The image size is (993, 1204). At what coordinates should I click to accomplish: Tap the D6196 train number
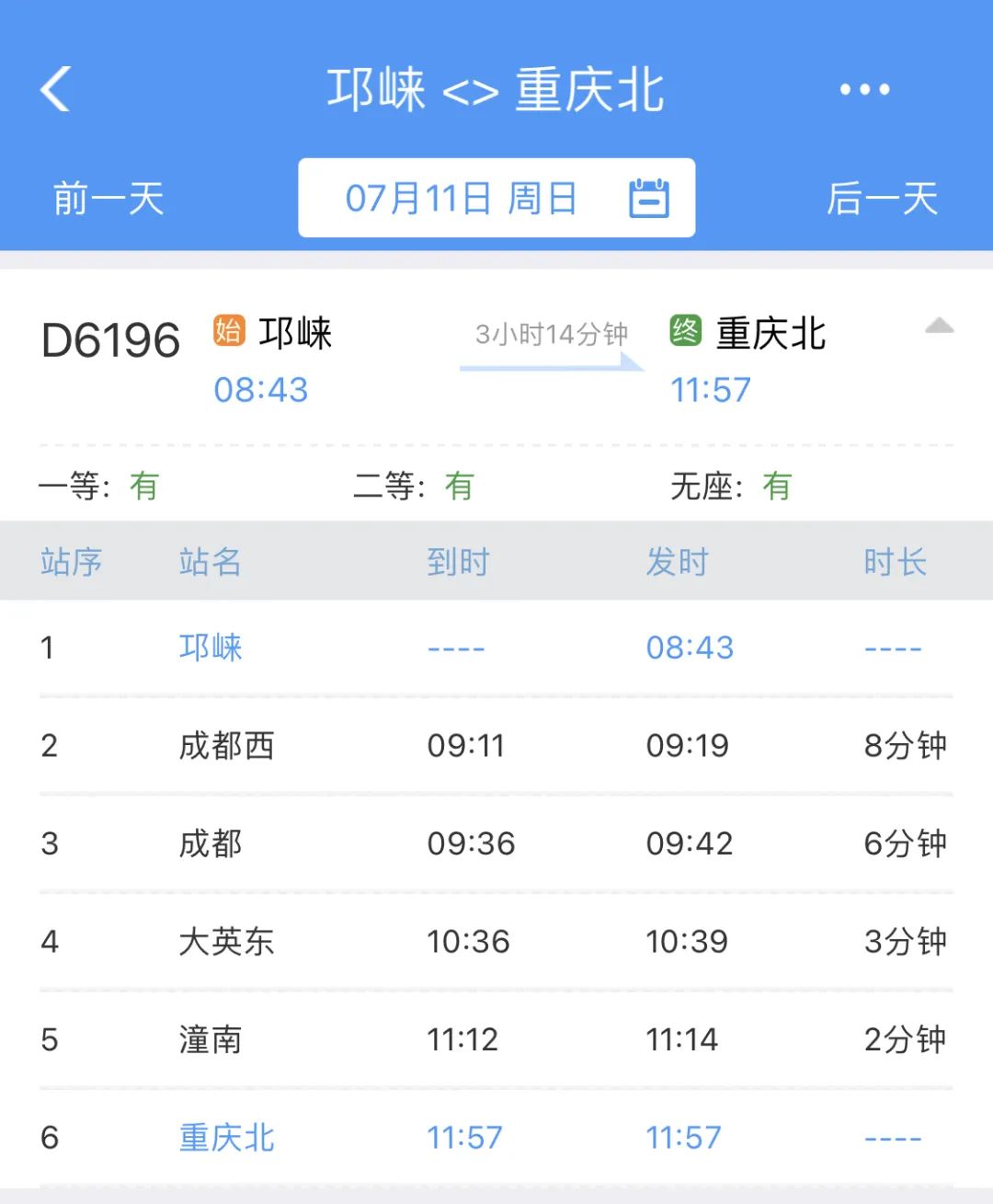(110, 341)
